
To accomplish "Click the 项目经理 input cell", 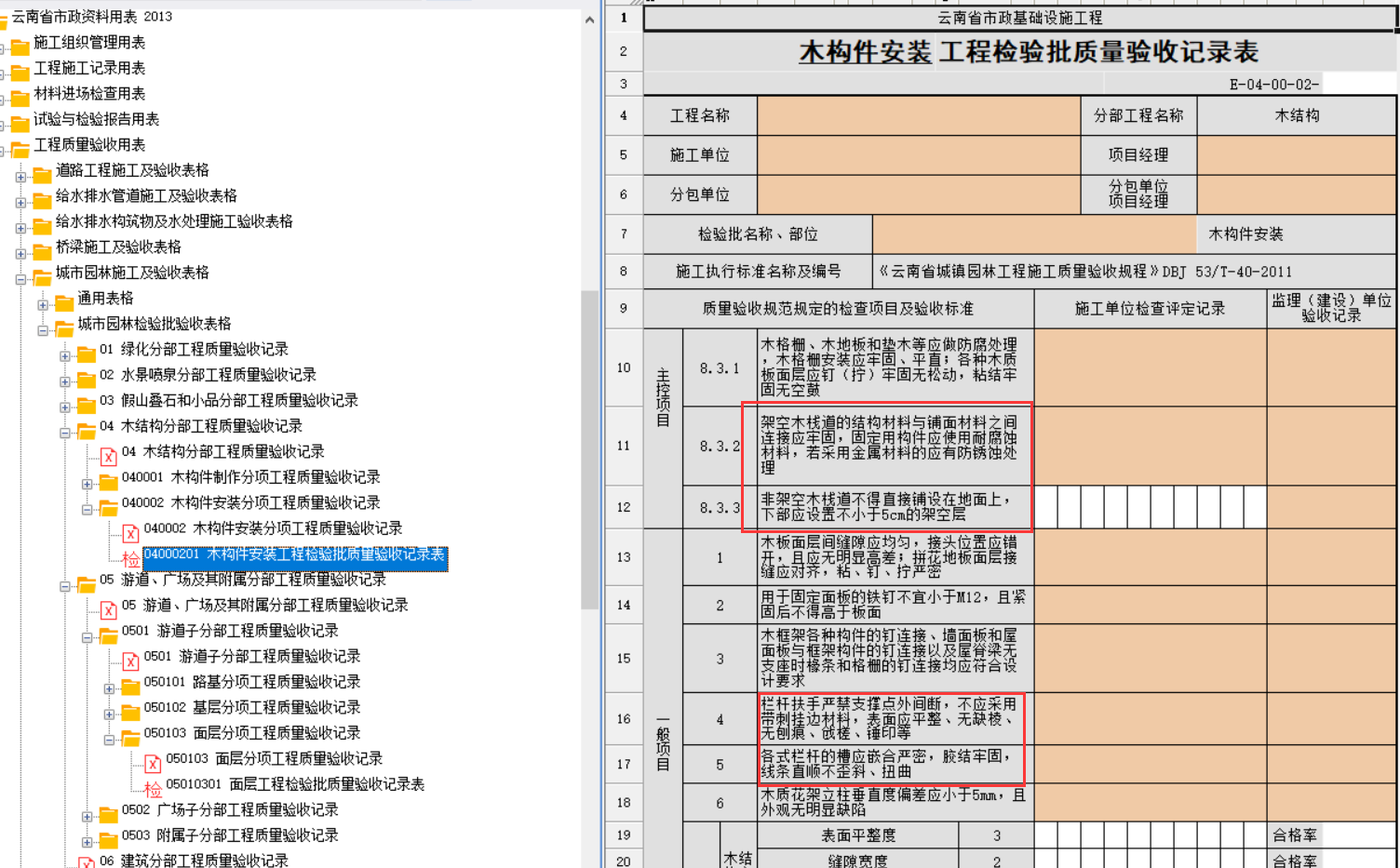I will click(x=1296, y=155).
